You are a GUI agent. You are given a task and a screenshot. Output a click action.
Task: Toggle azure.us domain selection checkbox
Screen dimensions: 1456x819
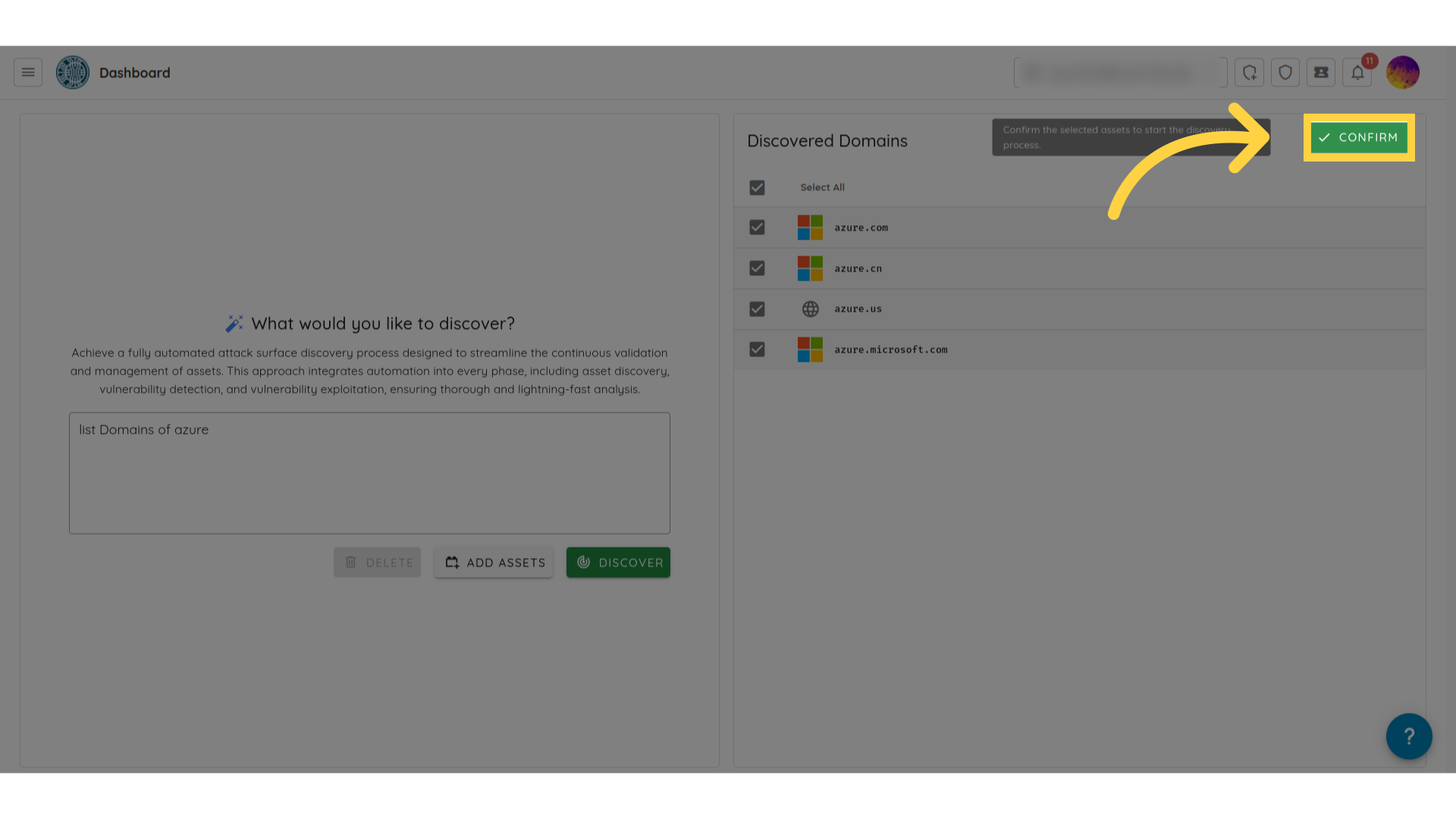pos(757,308)
